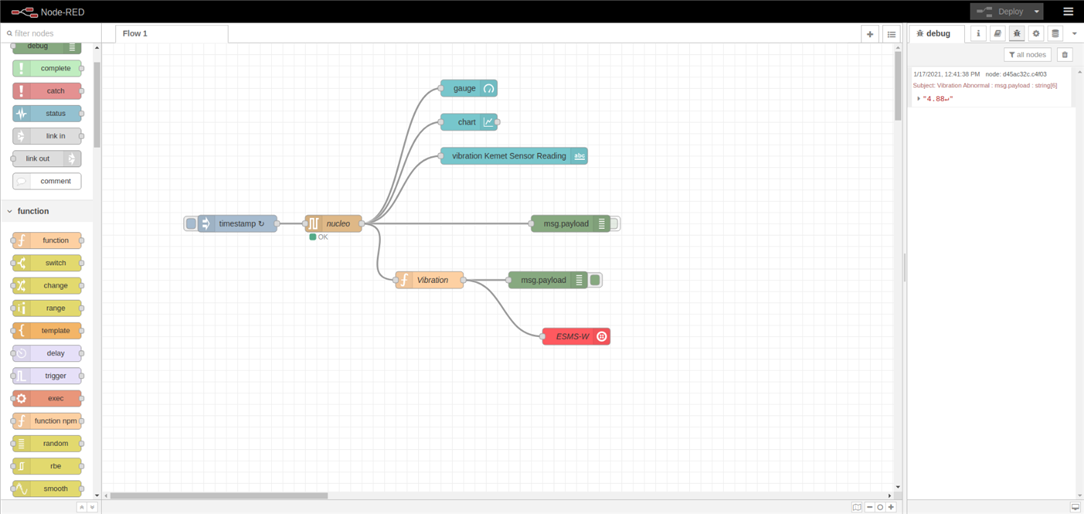1084x514 pixels.
Task: Reset canvas zoom with circle button
Action: click(880, 507)
